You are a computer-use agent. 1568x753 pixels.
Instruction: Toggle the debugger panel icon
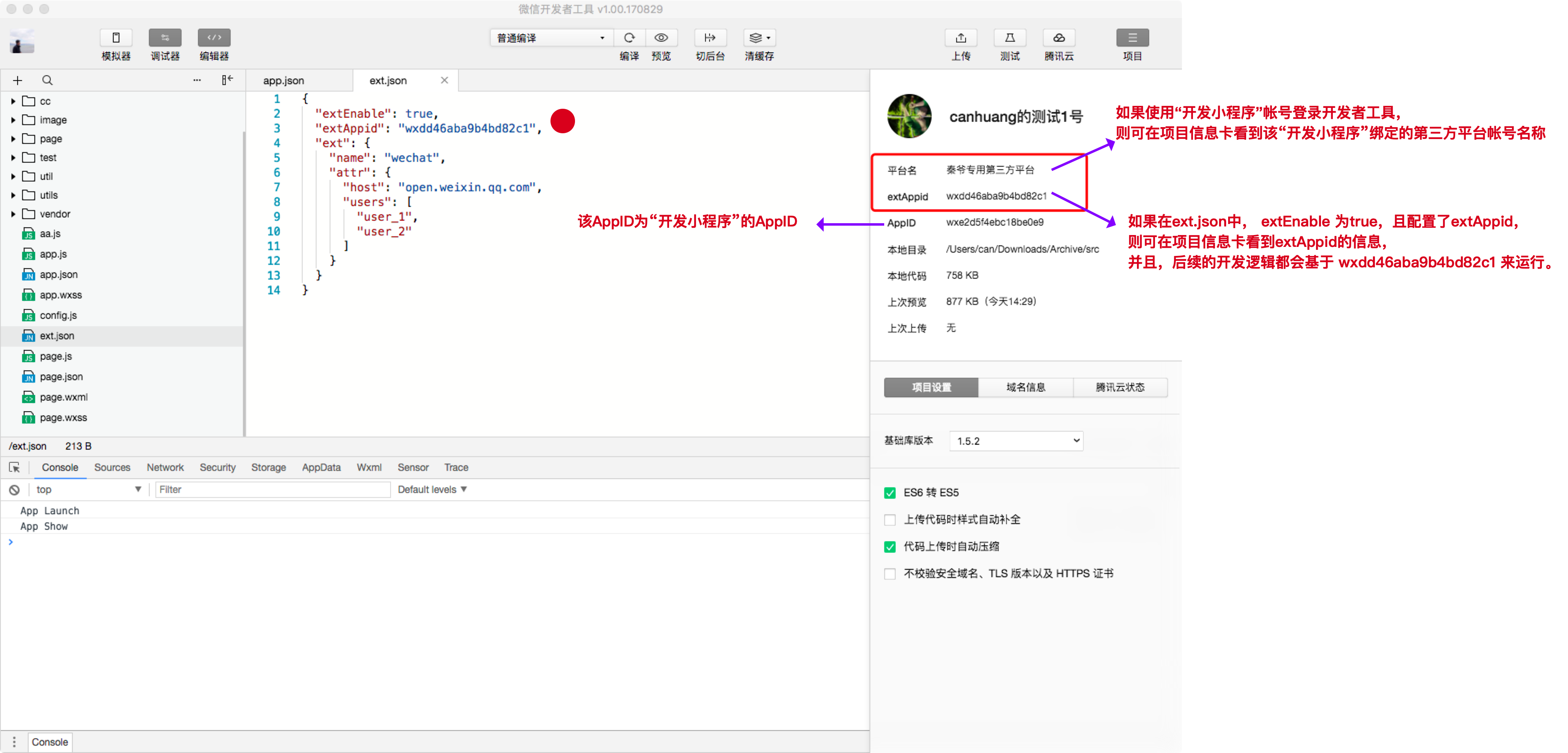[165, 38]
